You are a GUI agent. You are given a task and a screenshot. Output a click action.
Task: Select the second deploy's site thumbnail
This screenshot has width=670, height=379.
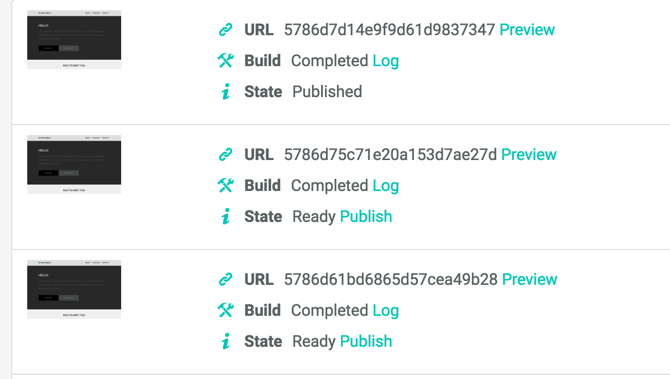[74, 165]
